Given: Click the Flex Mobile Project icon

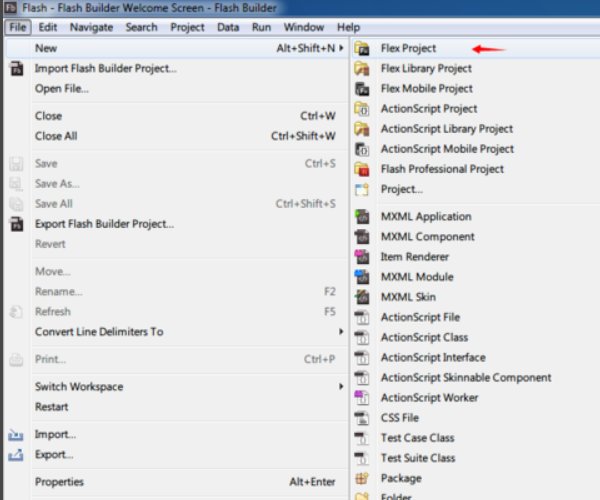Looking at the screenshot, I should pyautogui.click(x=362, y=88).
